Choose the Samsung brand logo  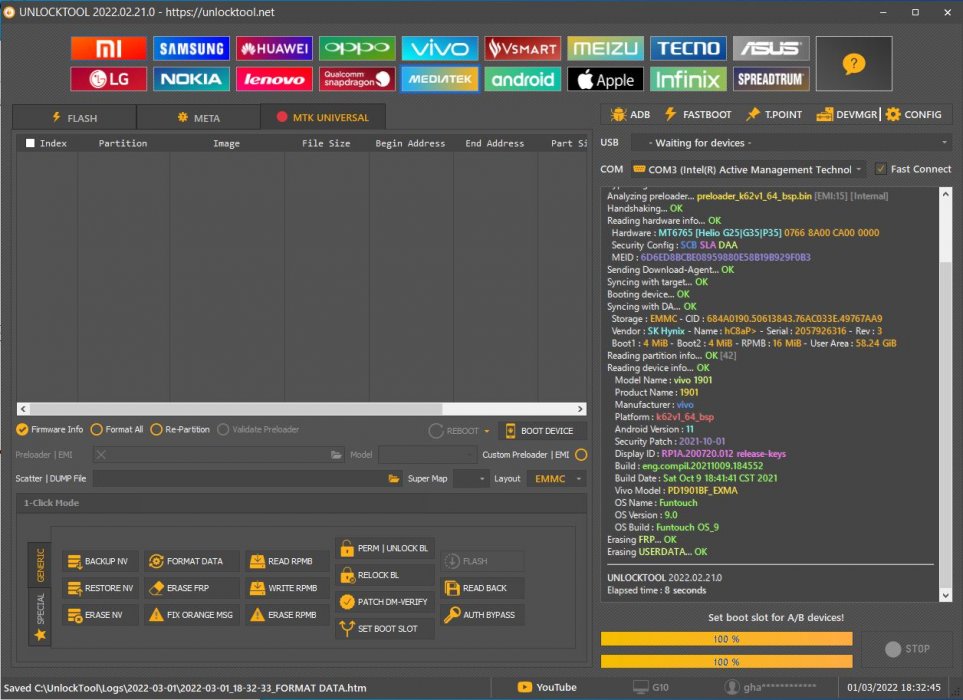coord(191,49)
